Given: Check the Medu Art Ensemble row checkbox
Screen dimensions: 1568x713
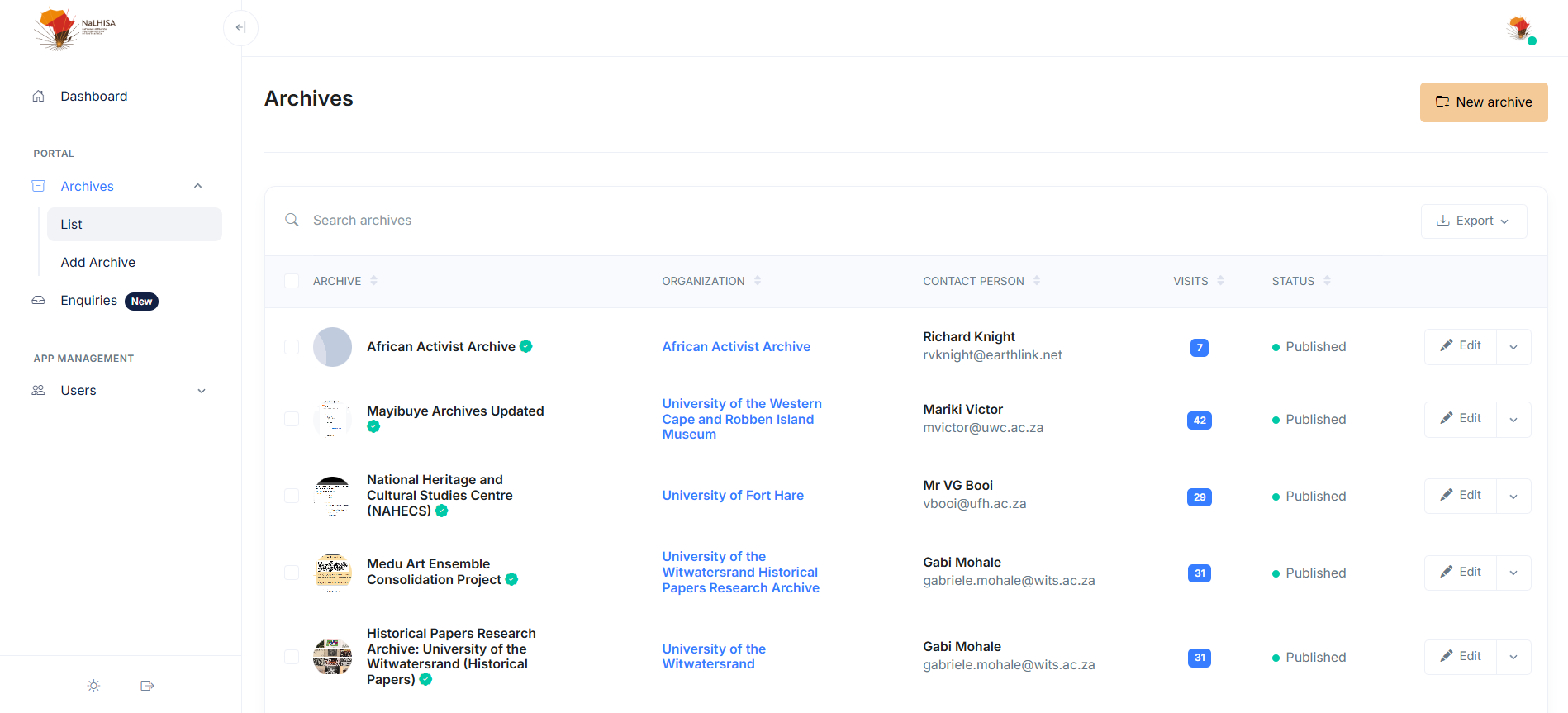Looking at the screenshot, I should [x=292, y=573].
